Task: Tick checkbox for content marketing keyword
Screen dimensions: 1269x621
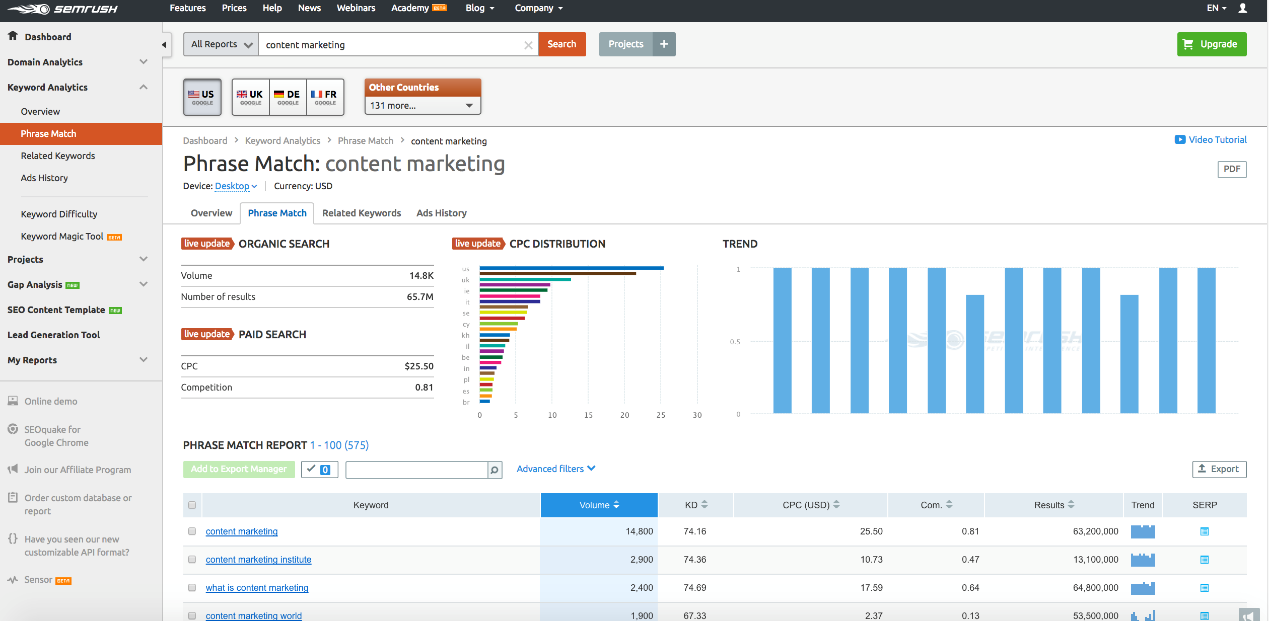Action: 192,532
